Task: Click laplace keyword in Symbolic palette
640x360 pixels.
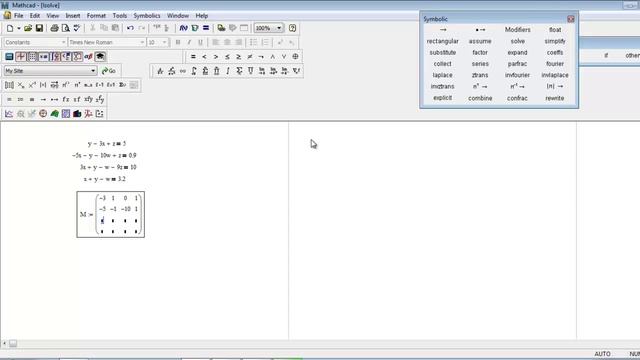Action: [x=442, y=75]
